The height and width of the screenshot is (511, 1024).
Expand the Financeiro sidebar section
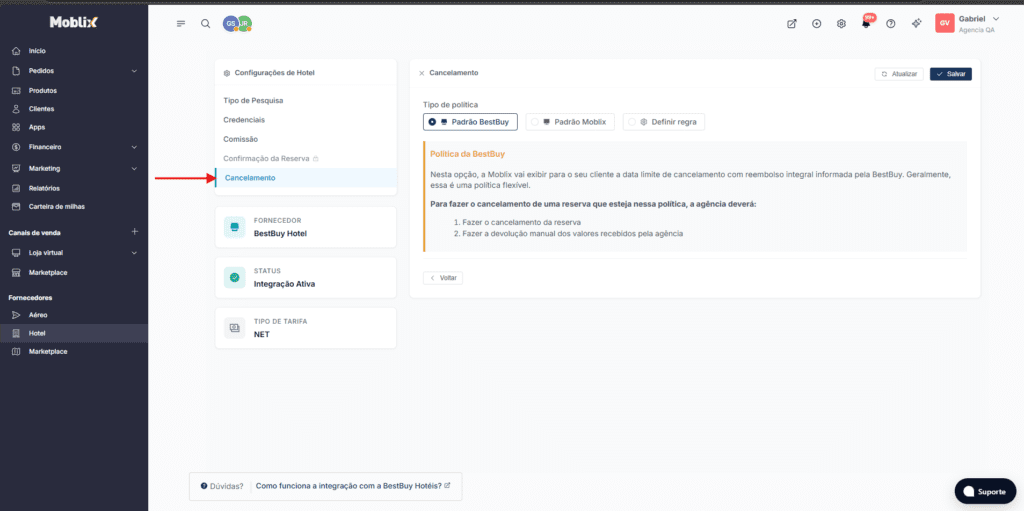point(134,147)
